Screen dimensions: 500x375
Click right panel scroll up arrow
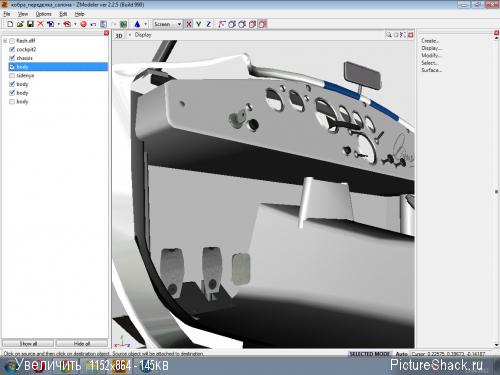tap(497, 38)
